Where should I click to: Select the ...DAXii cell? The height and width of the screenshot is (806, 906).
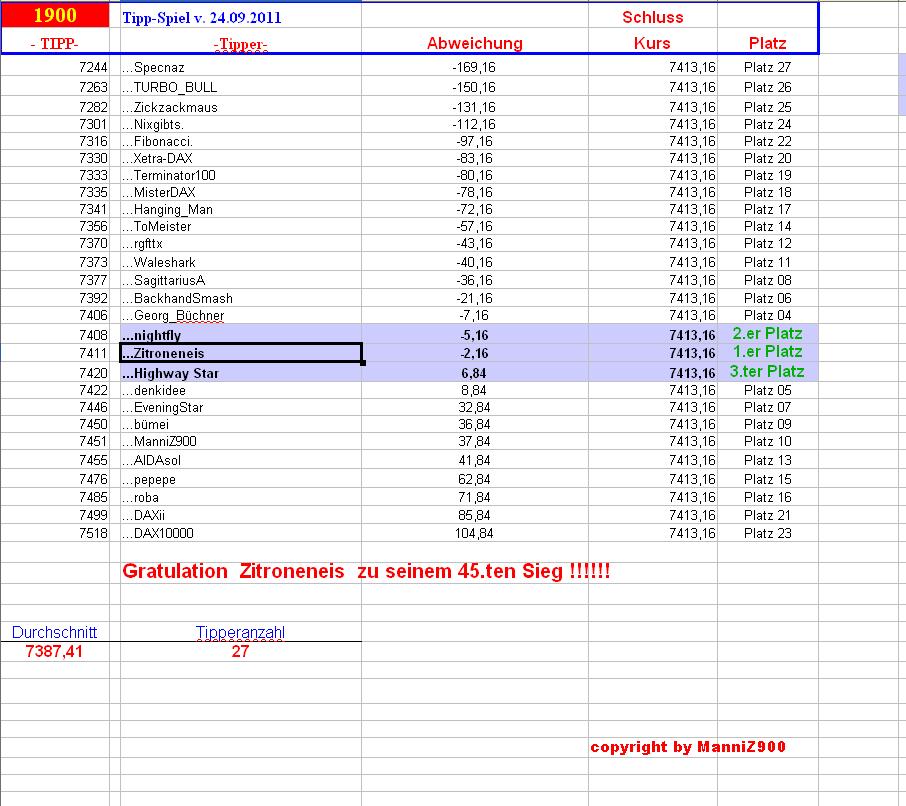[240, 515]
